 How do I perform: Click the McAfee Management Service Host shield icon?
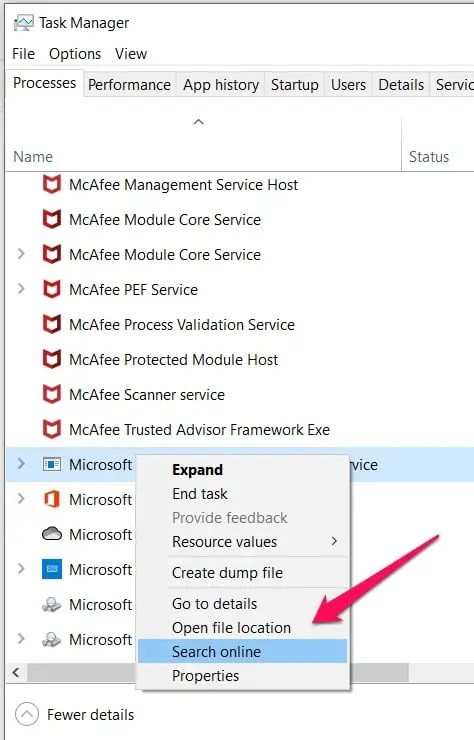(51, 185)
